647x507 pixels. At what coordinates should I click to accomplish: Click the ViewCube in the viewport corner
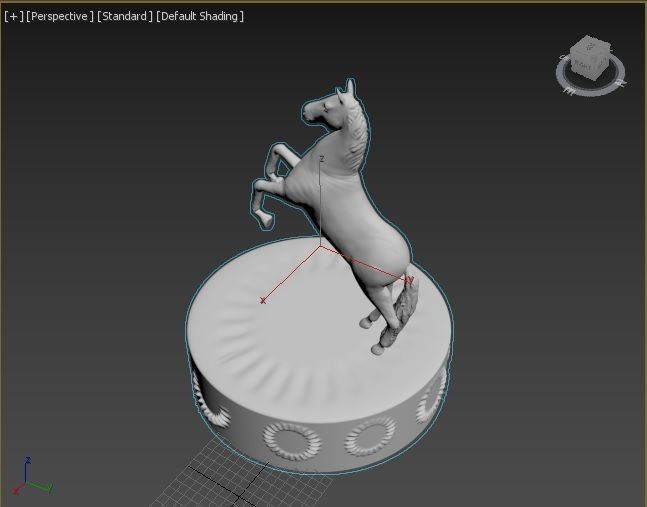point(589,58)
